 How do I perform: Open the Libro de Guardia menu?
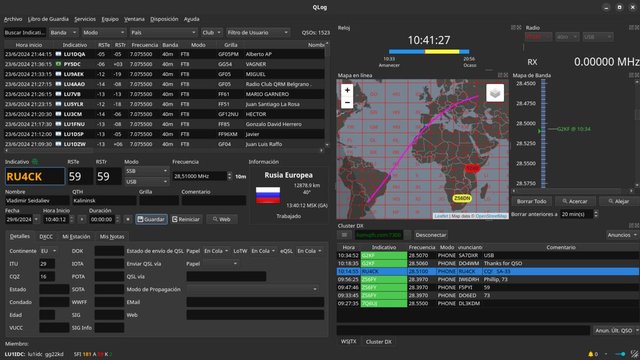[x=48, y=19]
